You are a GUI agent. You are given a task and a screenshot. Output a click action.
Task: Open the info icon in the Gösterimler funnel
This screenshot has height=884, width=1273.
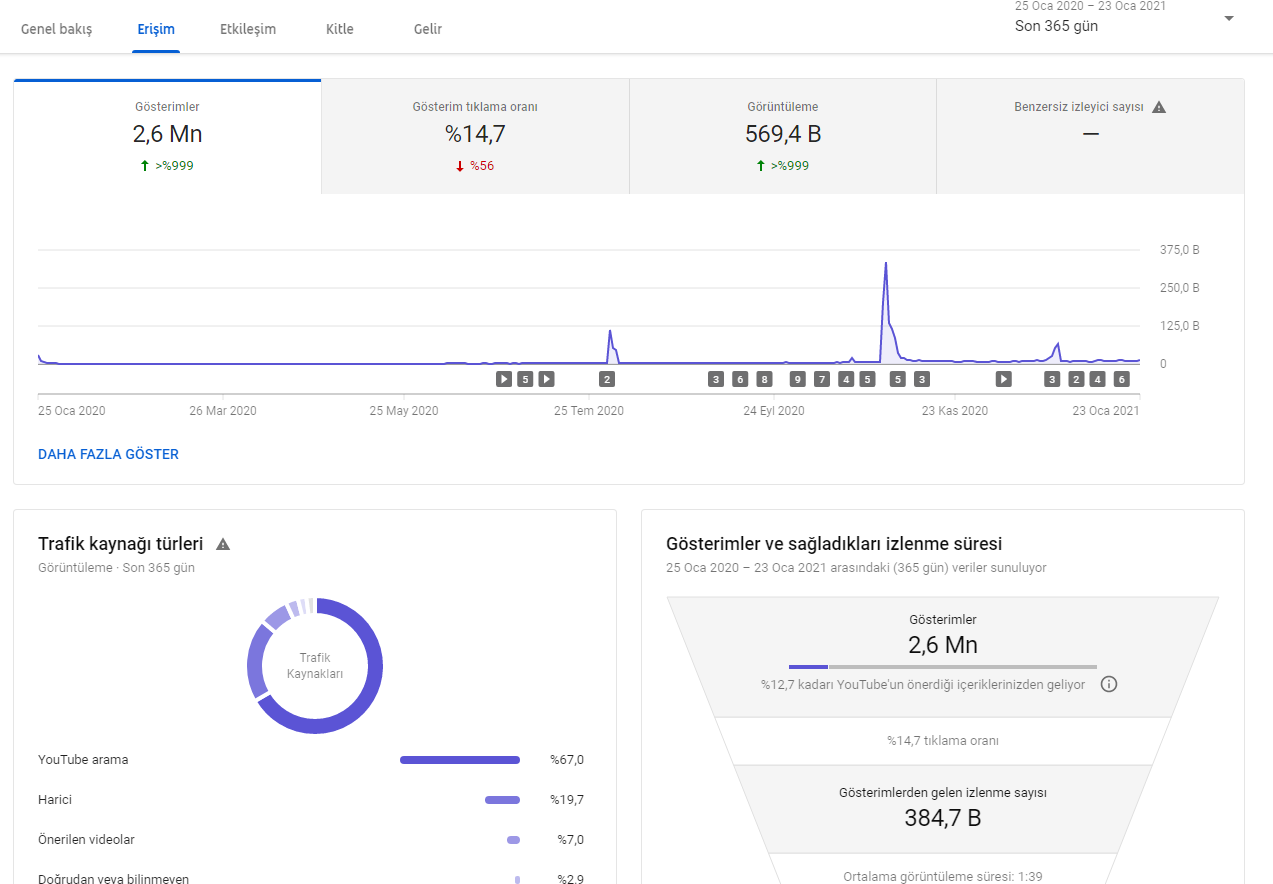pyautogui.click(x=1108, y=685)
